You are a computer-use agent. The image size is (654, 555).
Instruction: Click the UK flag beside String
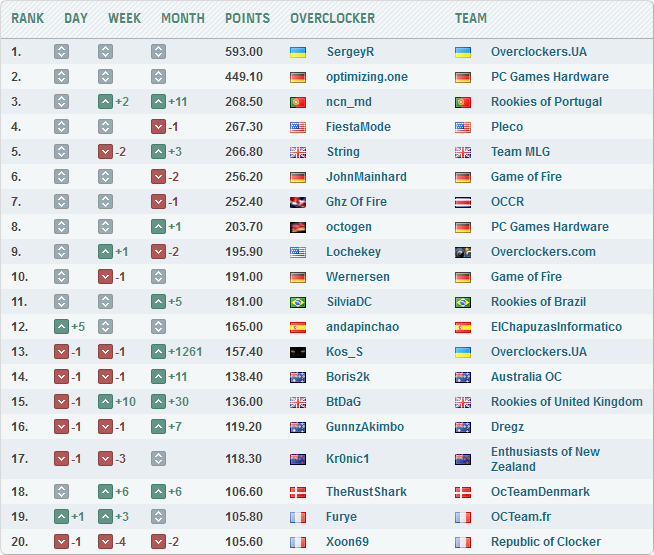tap(298, 152)
